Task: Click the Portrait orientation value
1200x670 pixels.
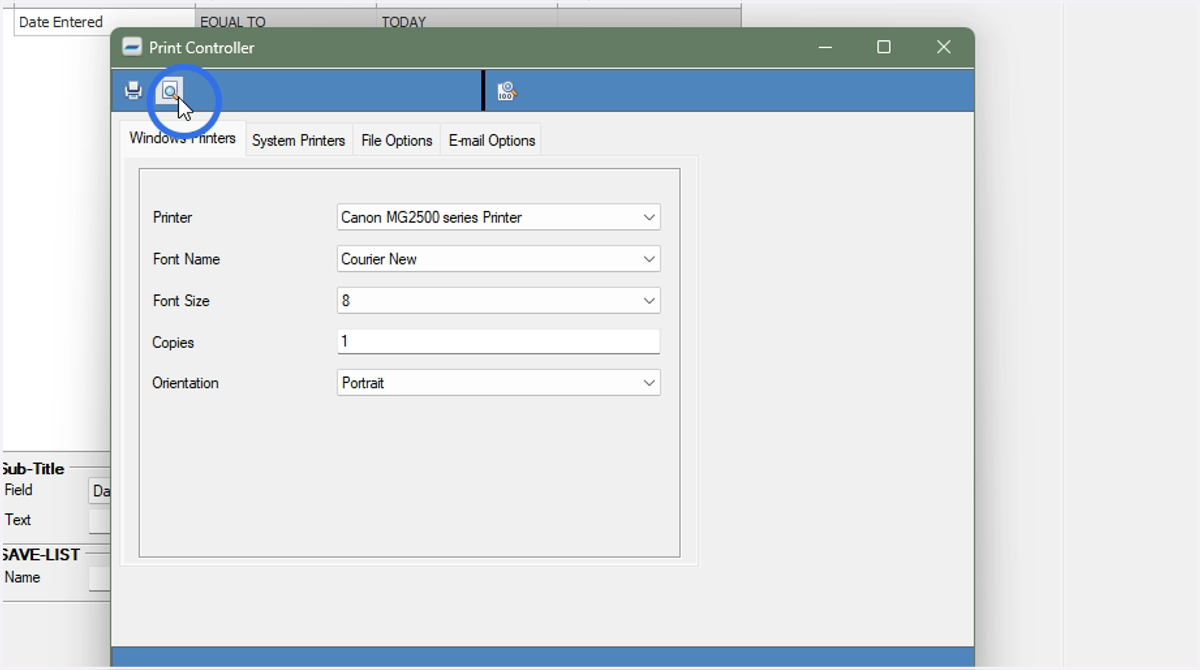Action: [363, 383]
